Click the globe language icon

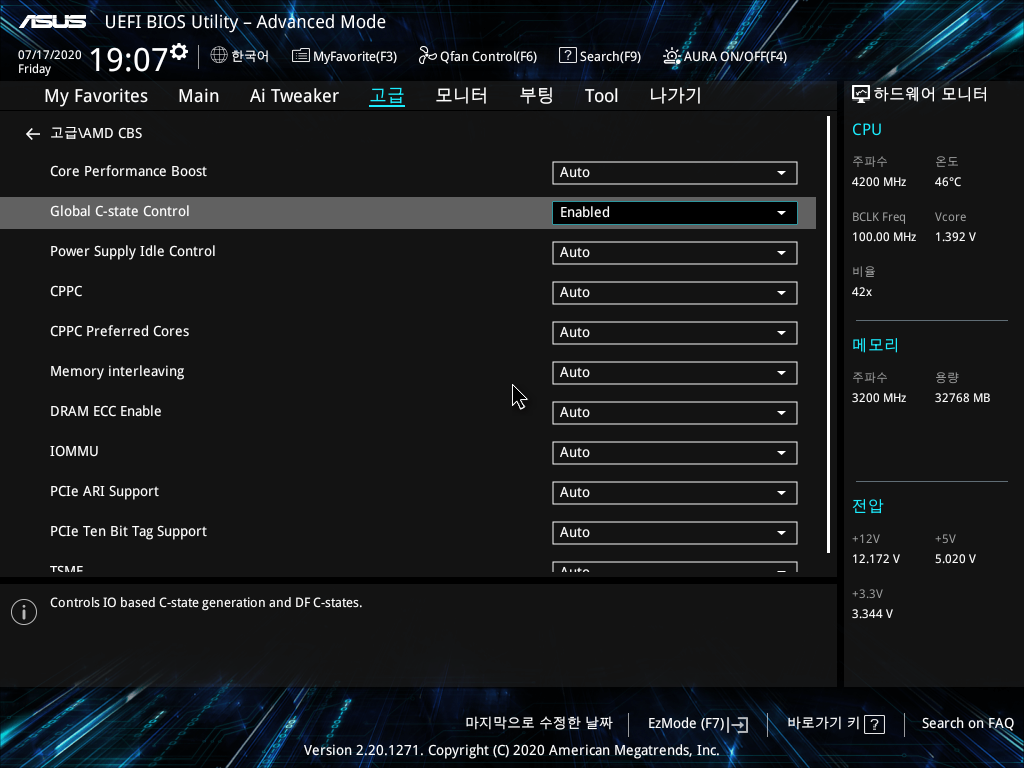[219, 56]
